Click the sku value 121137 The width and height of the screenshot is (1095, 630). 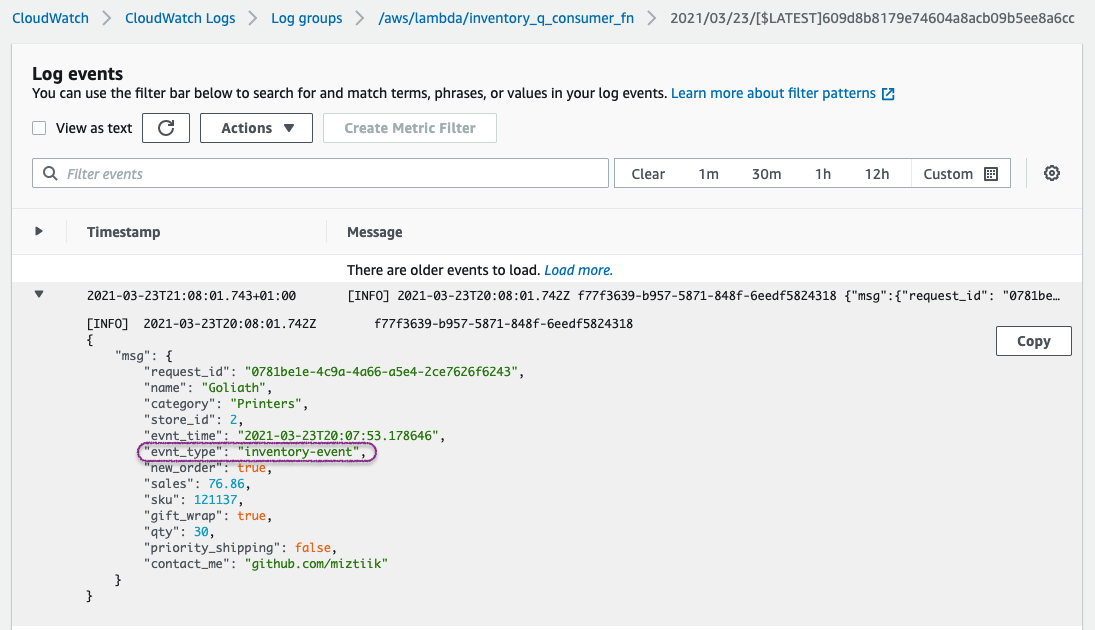pos(216,500)
